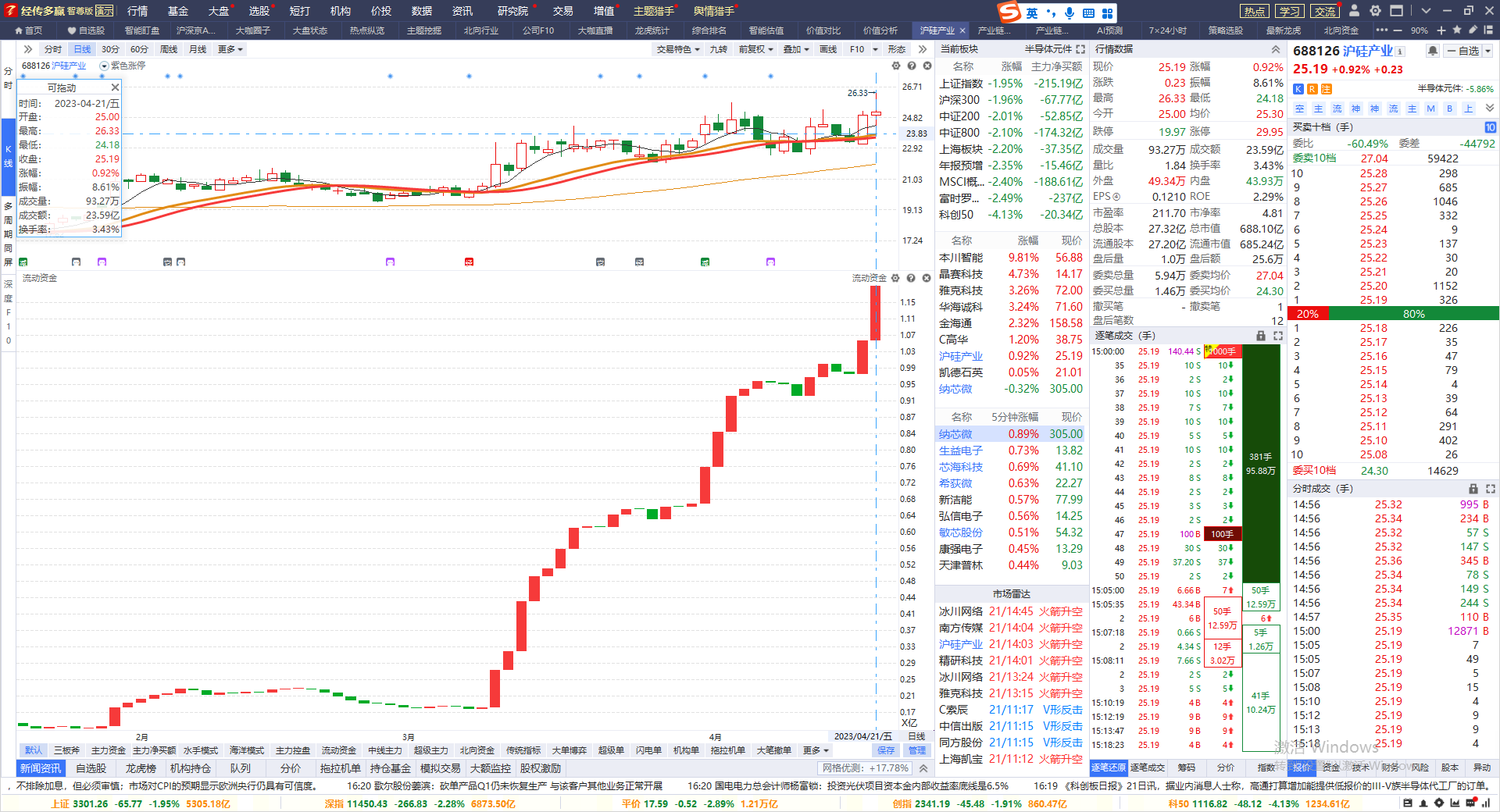Click the 网格优测 +17.78% field
This screenshot has height=812, width=1500.
coord(866,768)
